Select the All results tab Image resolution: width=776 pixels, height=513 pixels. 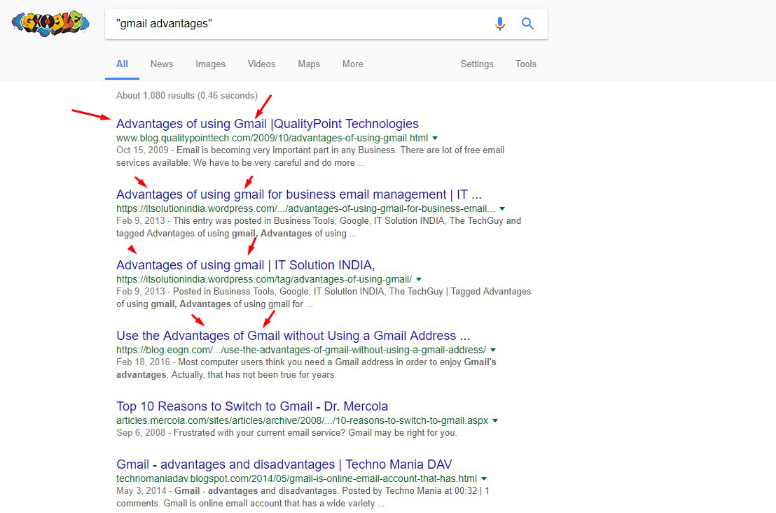click(x=122, y=64)
